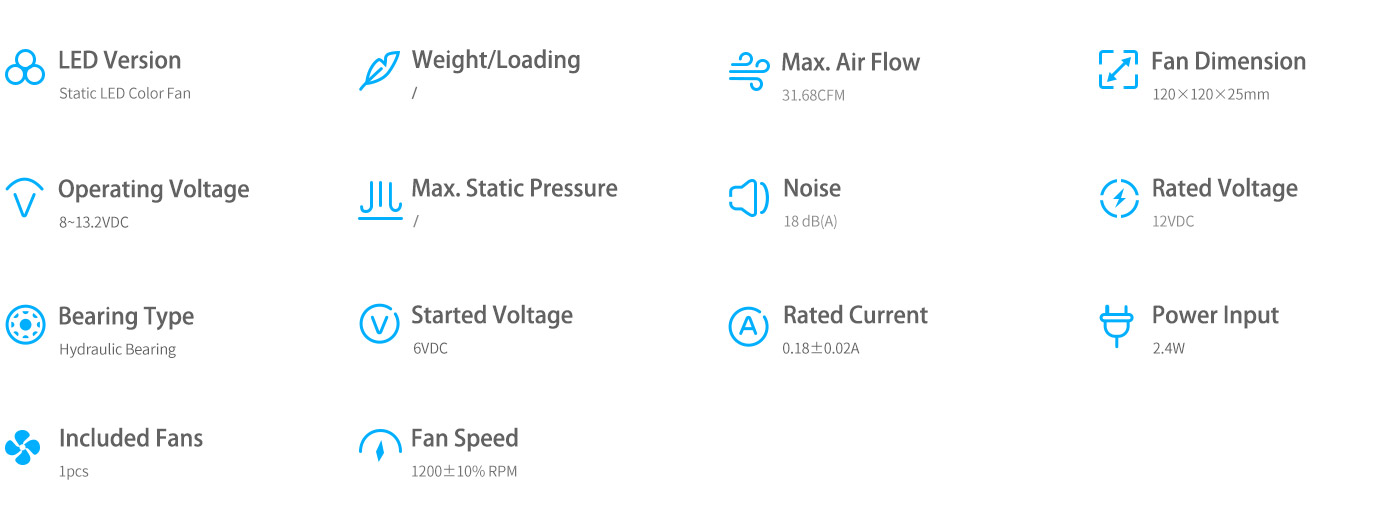The image size is (1392, 512).
Task: Click the speaker icon next to Noise
Action: pyautogui.click(x=749, y=198)
